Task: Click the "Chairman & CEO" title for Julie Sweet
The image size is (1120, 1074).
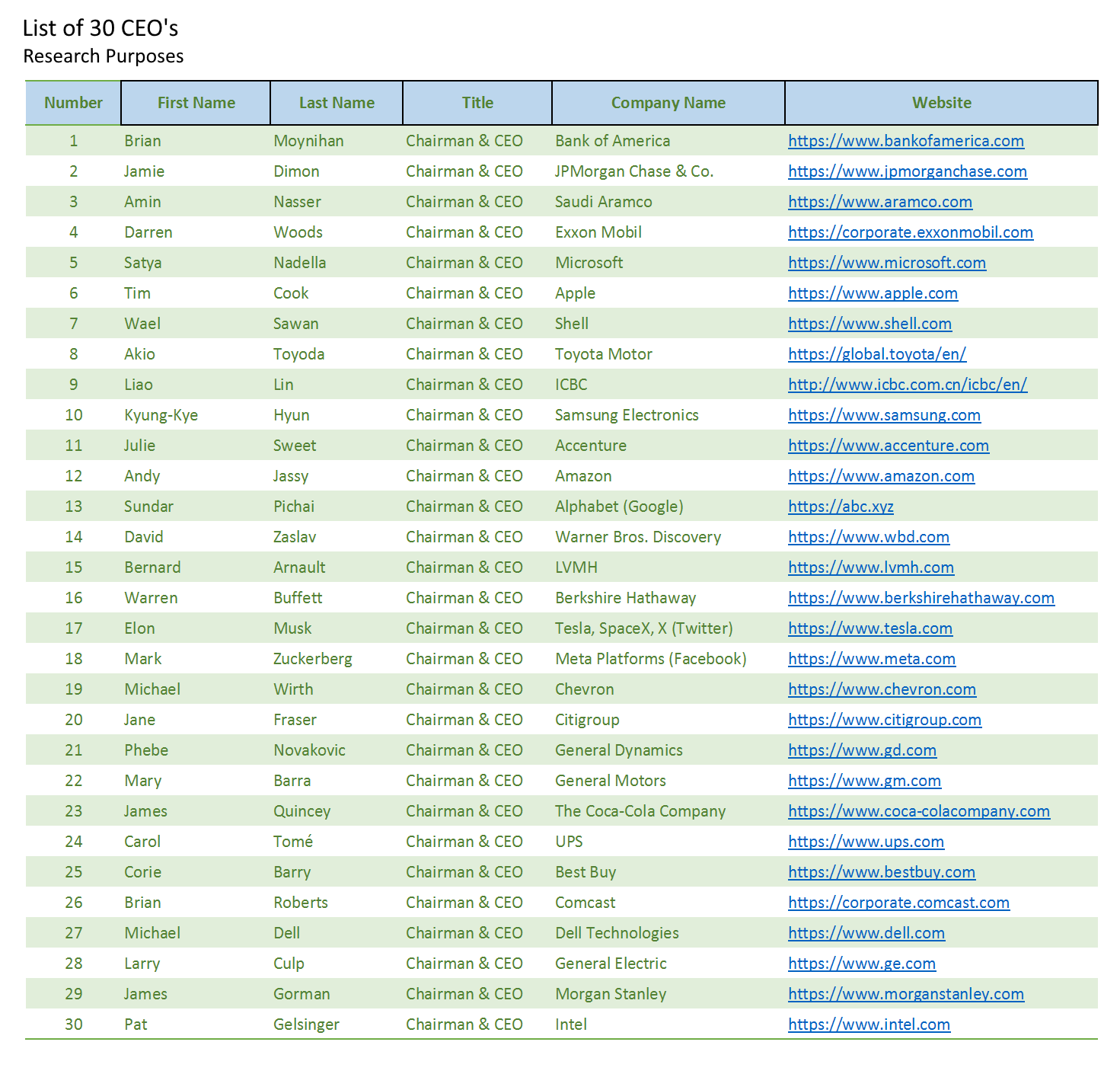Action: (x=464, y=446)
